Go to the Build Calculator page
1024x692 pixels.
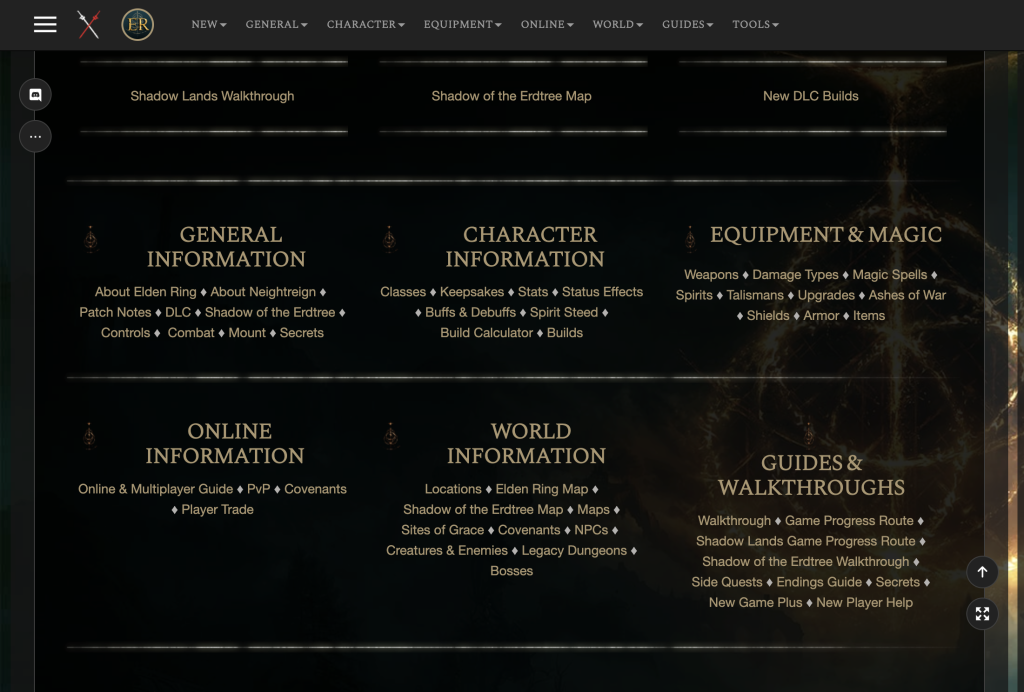[x=486, y=333]
